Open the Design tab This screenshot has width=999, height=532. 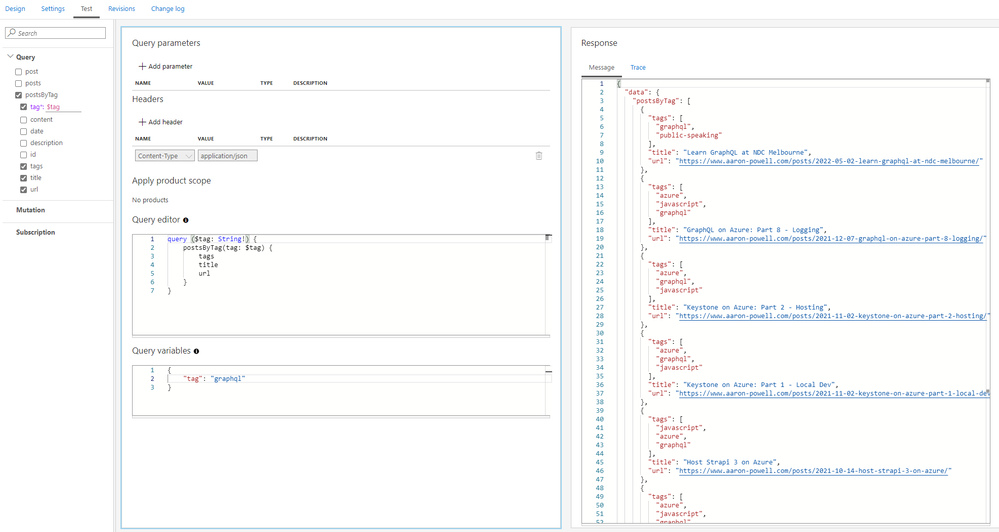click(x=15, y=9)
